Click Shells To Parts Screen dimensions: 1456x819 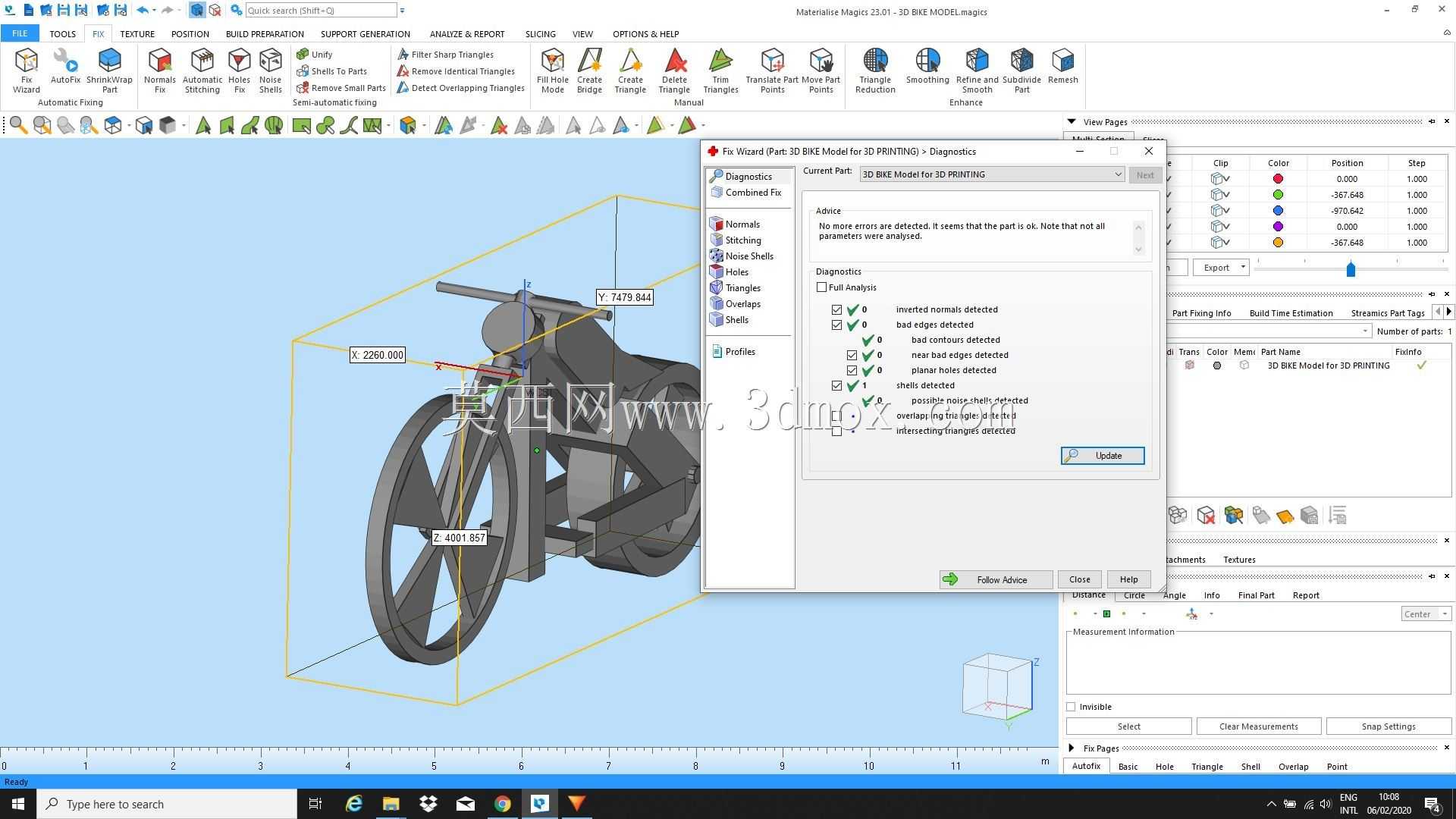332,71
